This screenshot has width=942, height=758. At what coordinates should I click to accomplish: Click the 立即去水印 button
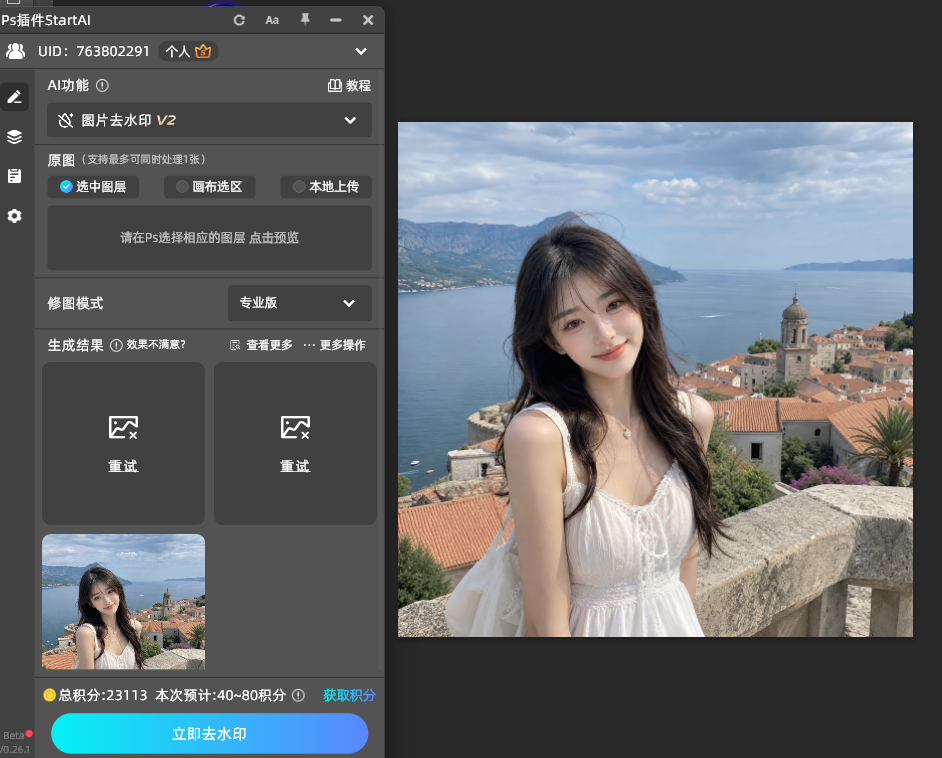(x=210, y=733)
